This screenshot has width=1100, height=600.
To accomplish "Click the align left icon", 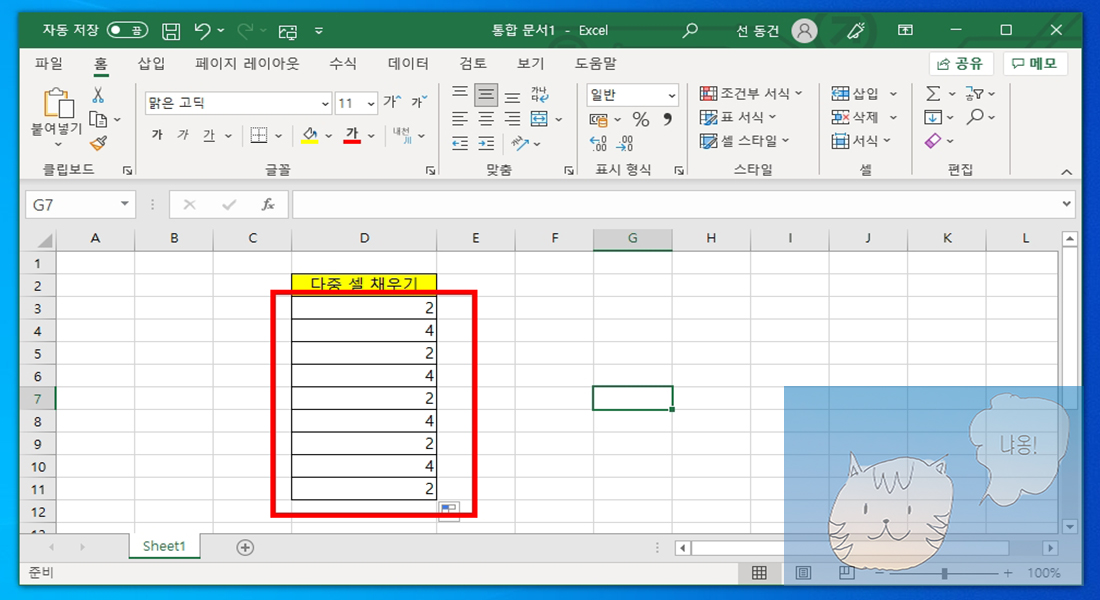I will pos(460,119).
